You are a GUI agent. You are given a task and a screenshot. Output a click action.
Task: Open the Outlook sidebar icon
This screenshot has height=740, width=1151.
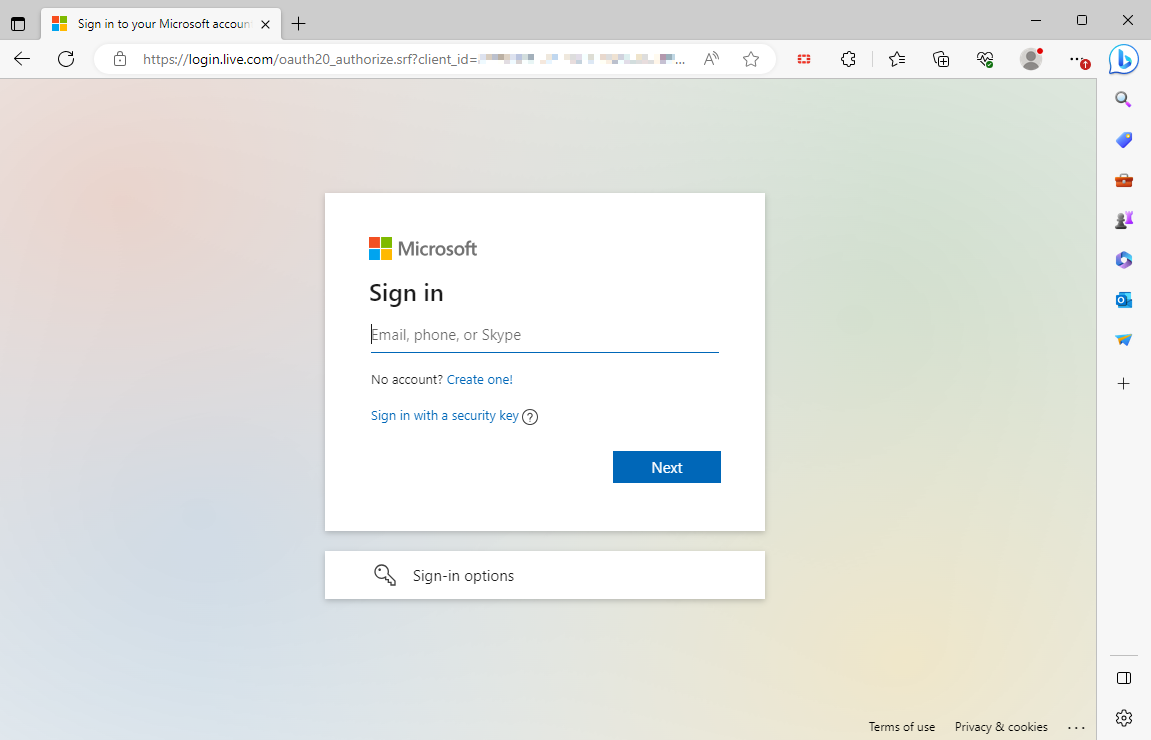coord(1123,300)
